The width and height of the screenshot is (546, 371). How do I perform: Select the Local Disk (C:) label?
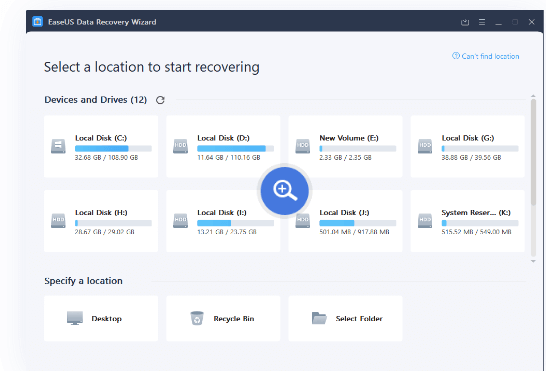(101, 138)
